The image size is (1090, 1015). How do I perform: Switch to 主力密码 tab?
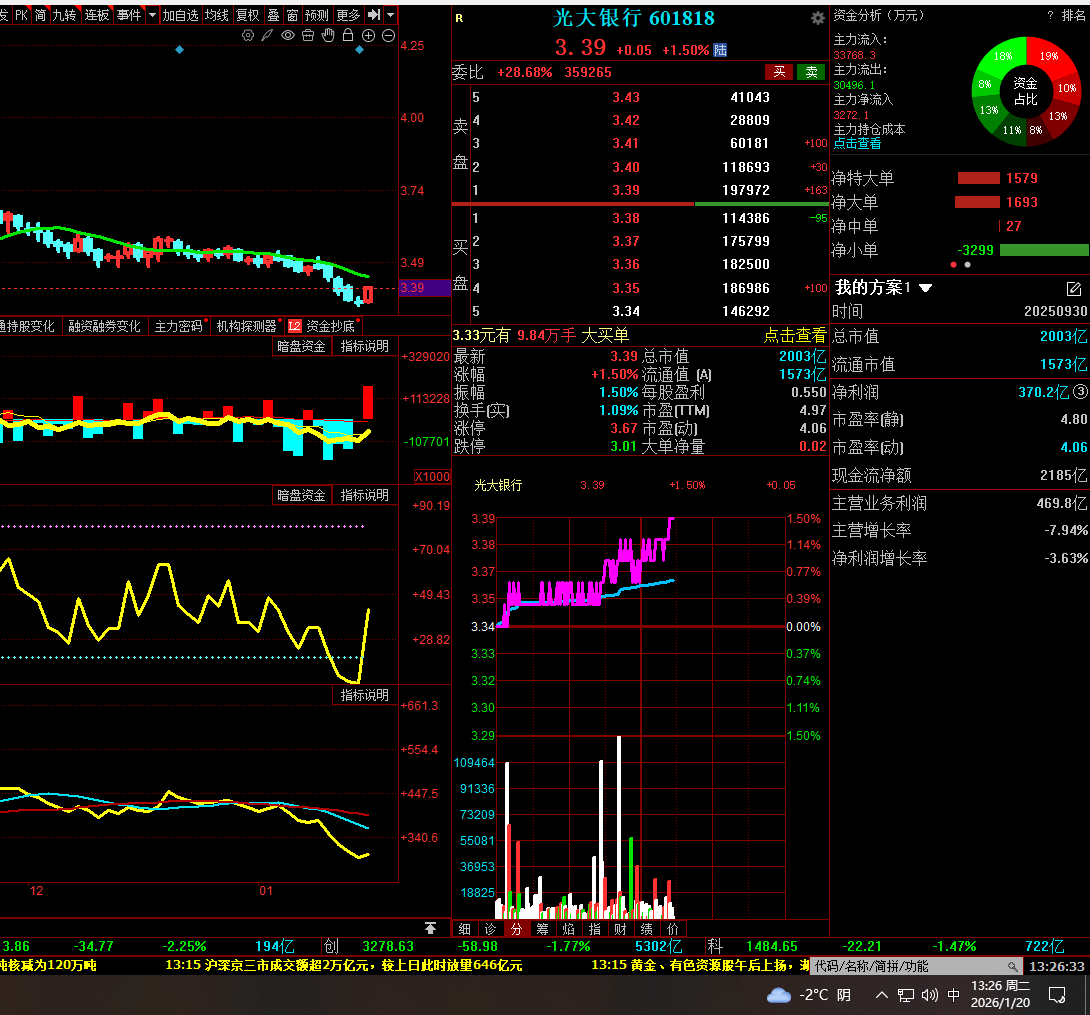pos(179,326)
